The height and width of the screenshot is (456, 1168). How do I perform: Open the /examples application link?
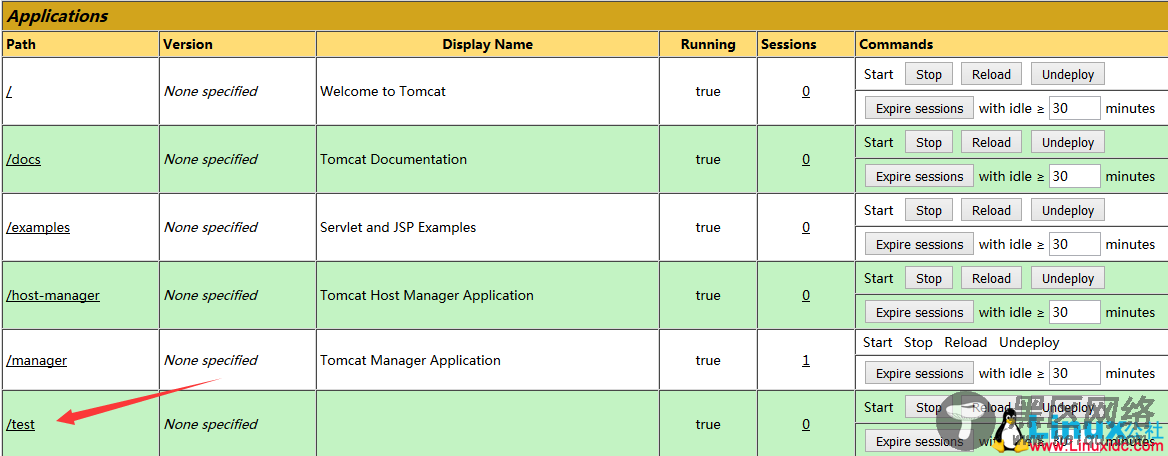coord(38,227)
